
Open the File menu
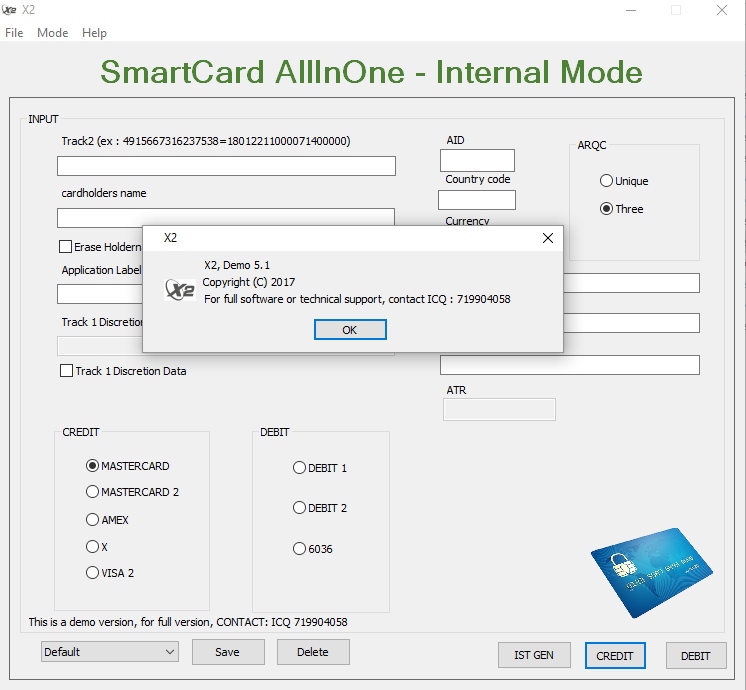pyautogui.click(x=14, y=33)
